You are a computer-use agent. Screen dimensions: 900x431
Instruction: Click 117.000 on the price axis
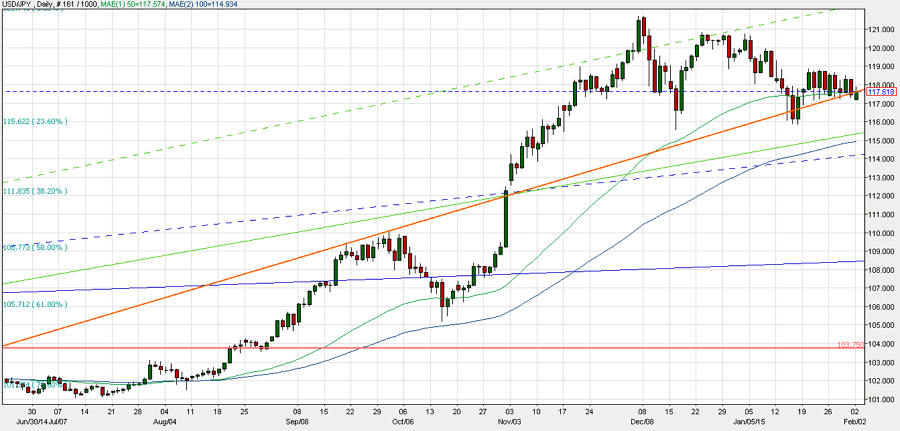click(x=882, y=104)
